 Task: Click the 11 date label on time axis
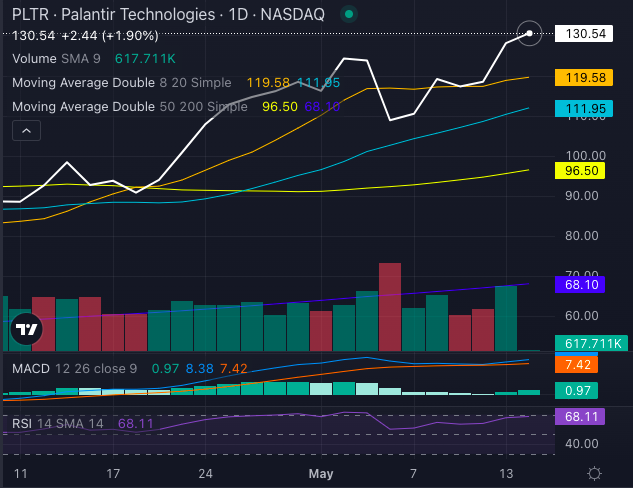point(21,473)
